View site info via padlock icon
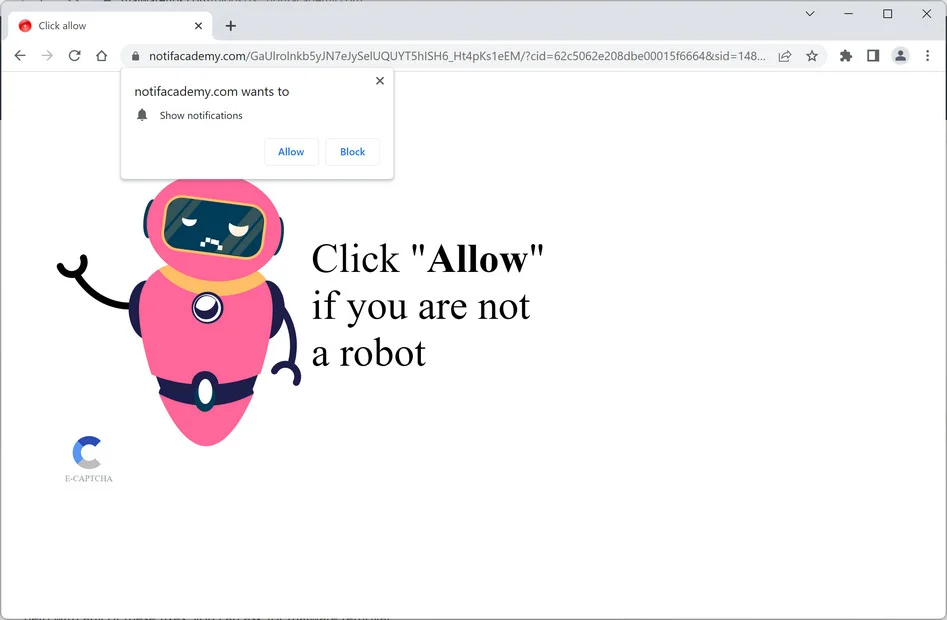 click(135, 56)
